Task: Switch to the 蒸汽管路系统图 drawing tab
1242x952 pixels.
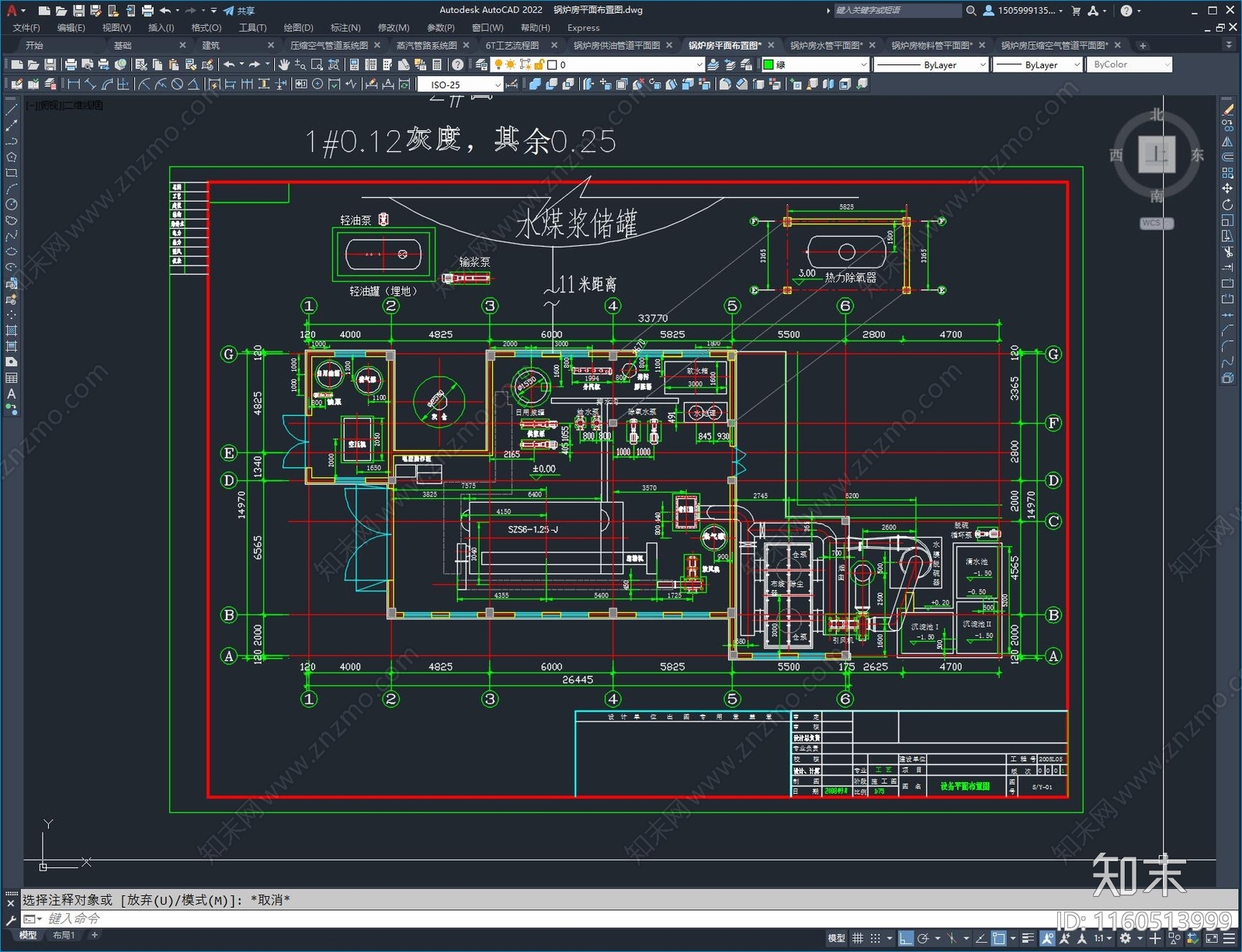Action: coord(426,46)
